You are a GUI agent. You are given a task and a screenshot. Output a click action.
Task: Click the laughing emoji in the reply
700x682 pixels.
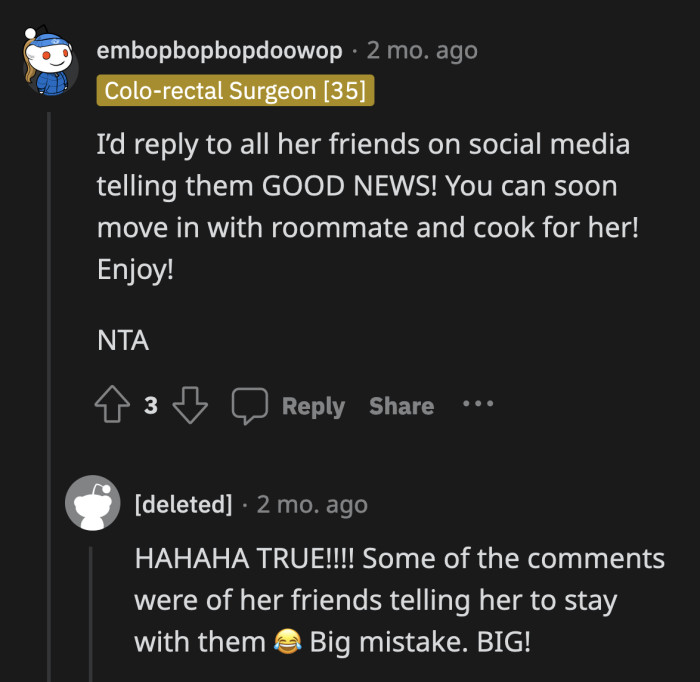[287, 643]
